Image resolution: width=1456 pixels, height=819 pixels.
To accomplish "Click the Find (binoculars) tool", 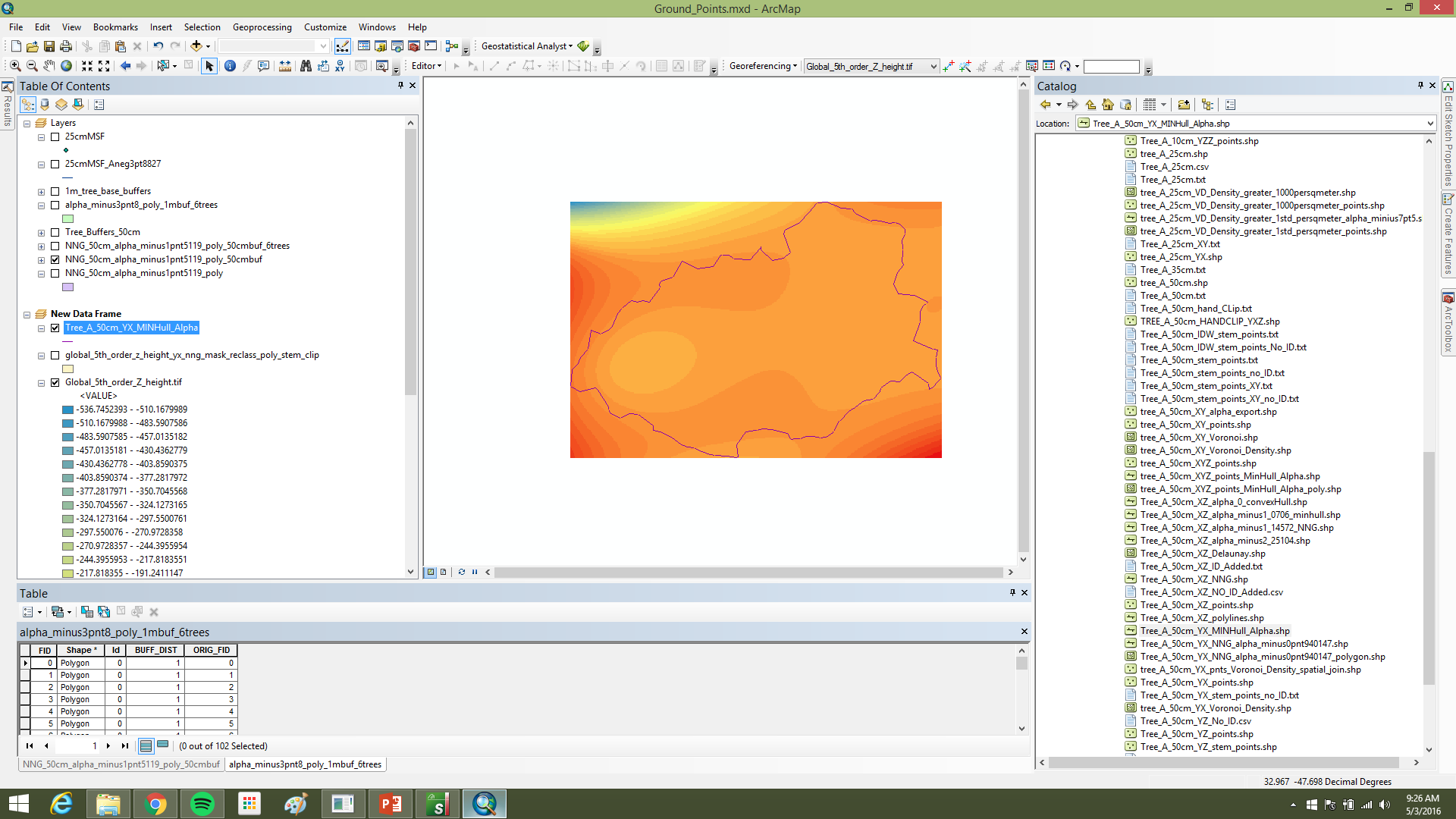I will pos(305,66).
